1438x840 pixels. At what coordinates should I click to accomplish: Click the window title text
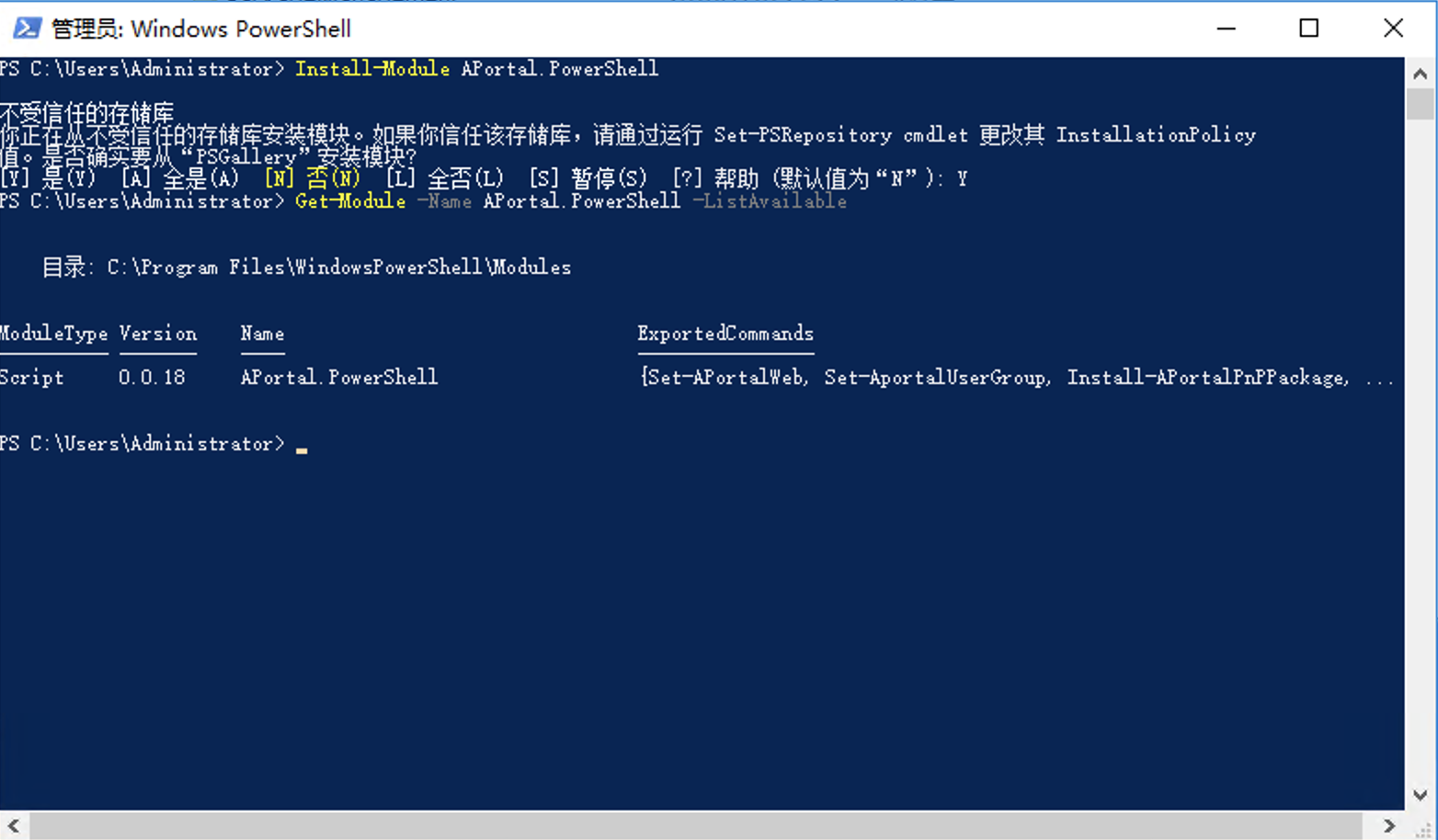(200, 28)
